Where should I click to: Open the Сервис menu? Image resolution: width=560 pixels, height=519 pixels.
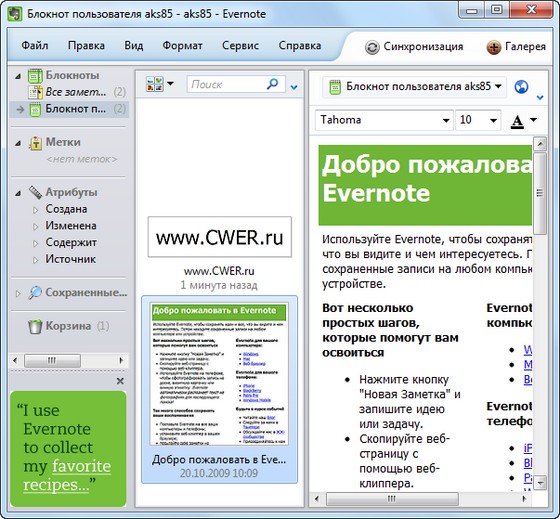tap(240, 46)
